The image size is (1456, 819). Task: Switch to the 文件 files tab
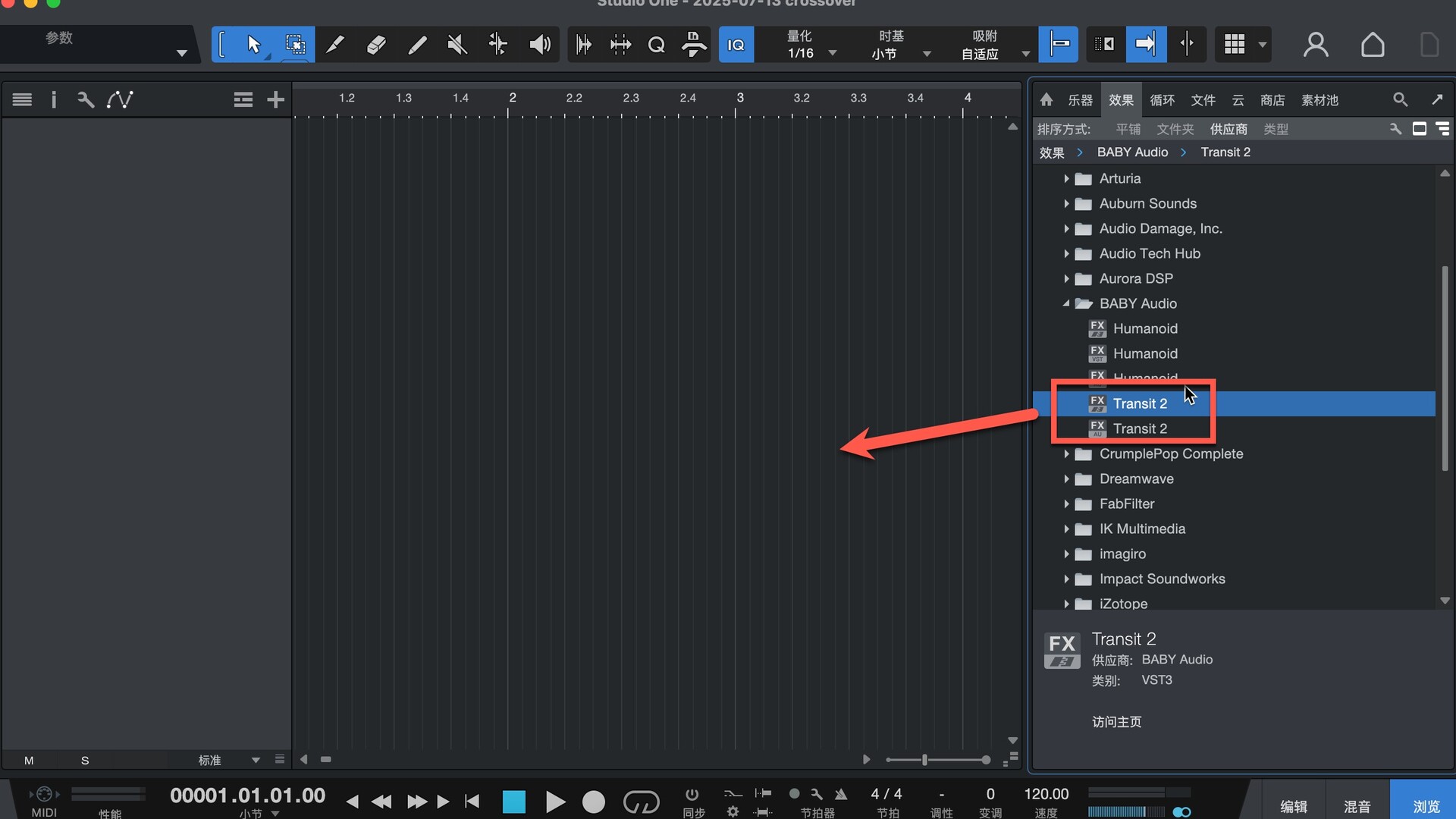[1203, 100]
